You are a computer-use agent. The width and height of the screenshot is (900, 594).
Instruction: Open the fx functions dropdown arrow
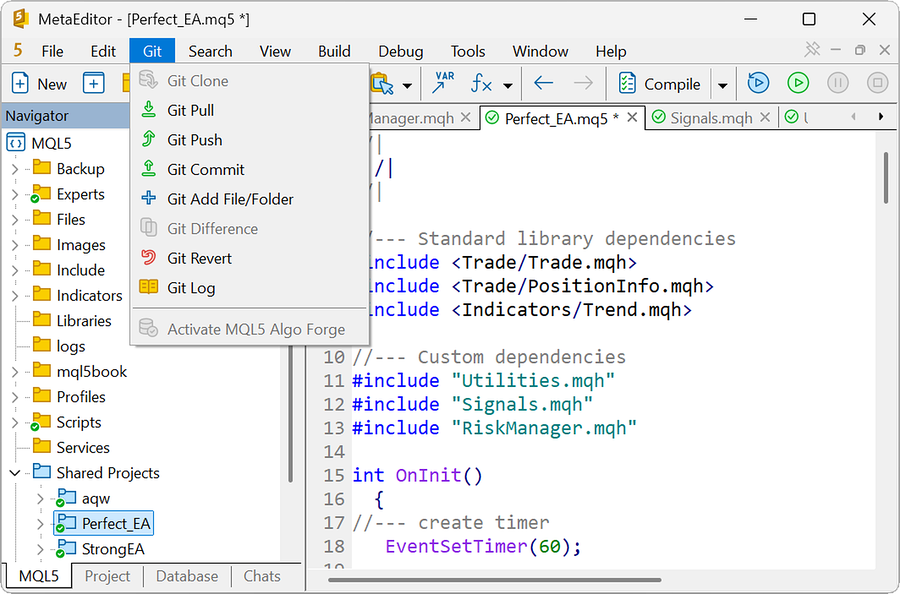click(x=507, y=86)
